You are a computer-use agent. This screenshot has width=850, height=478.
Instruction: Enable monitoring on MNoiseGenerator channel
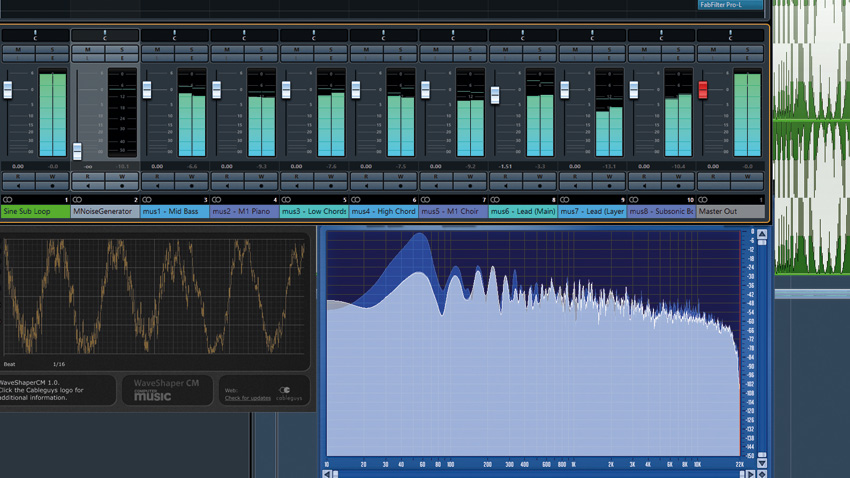click(x=87, y=185)
